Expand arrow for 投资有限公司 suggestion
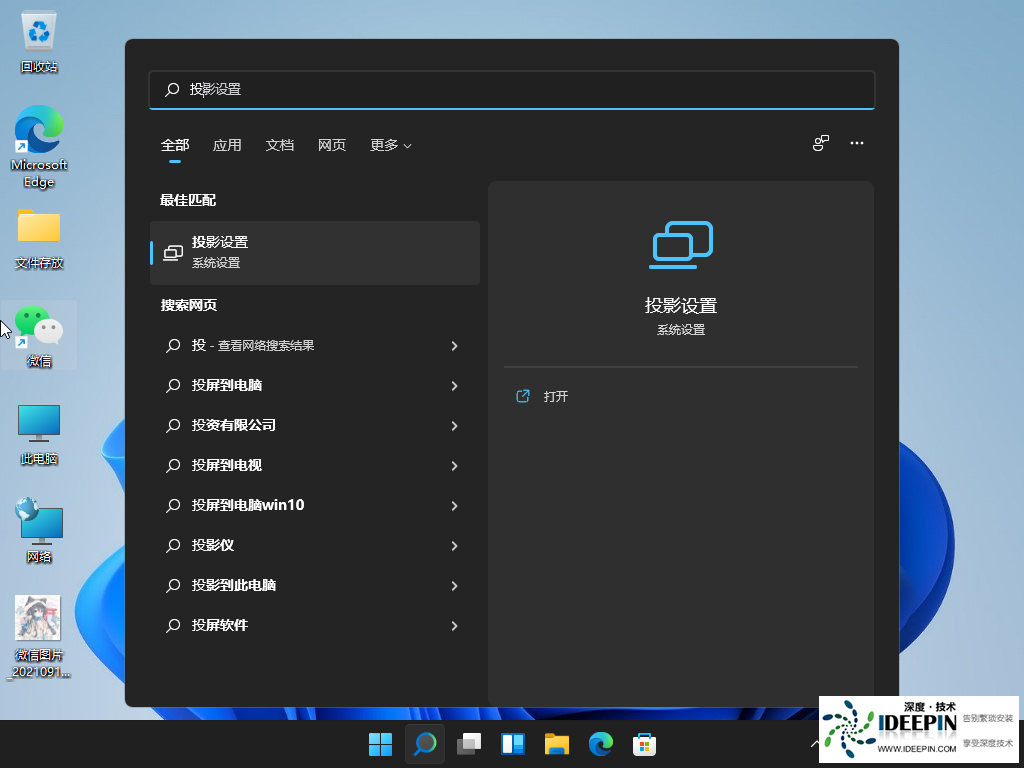The image size is (1024, 768). point(455,425)
